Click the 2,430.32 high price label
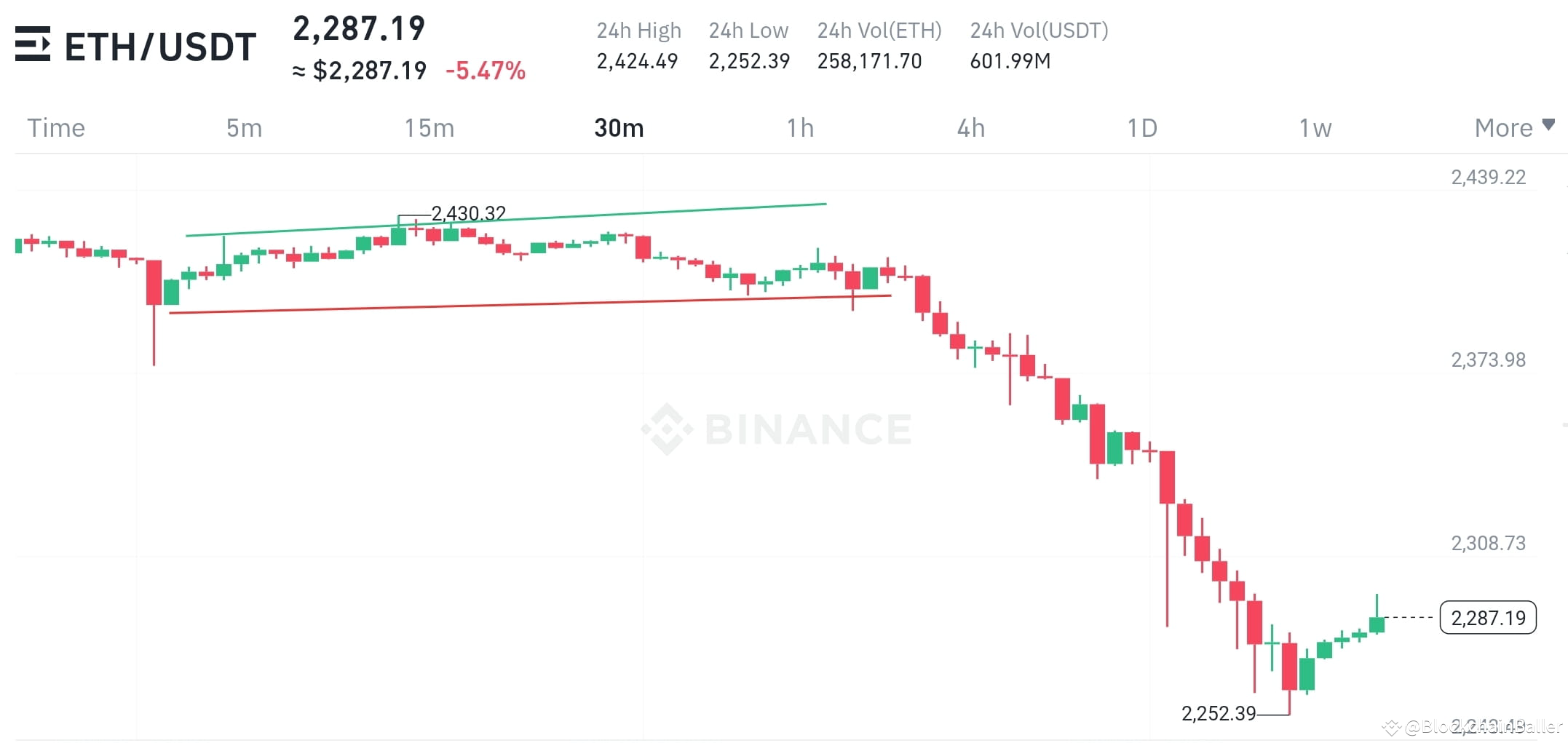1568x743 pixels. (x=470, y=214)
